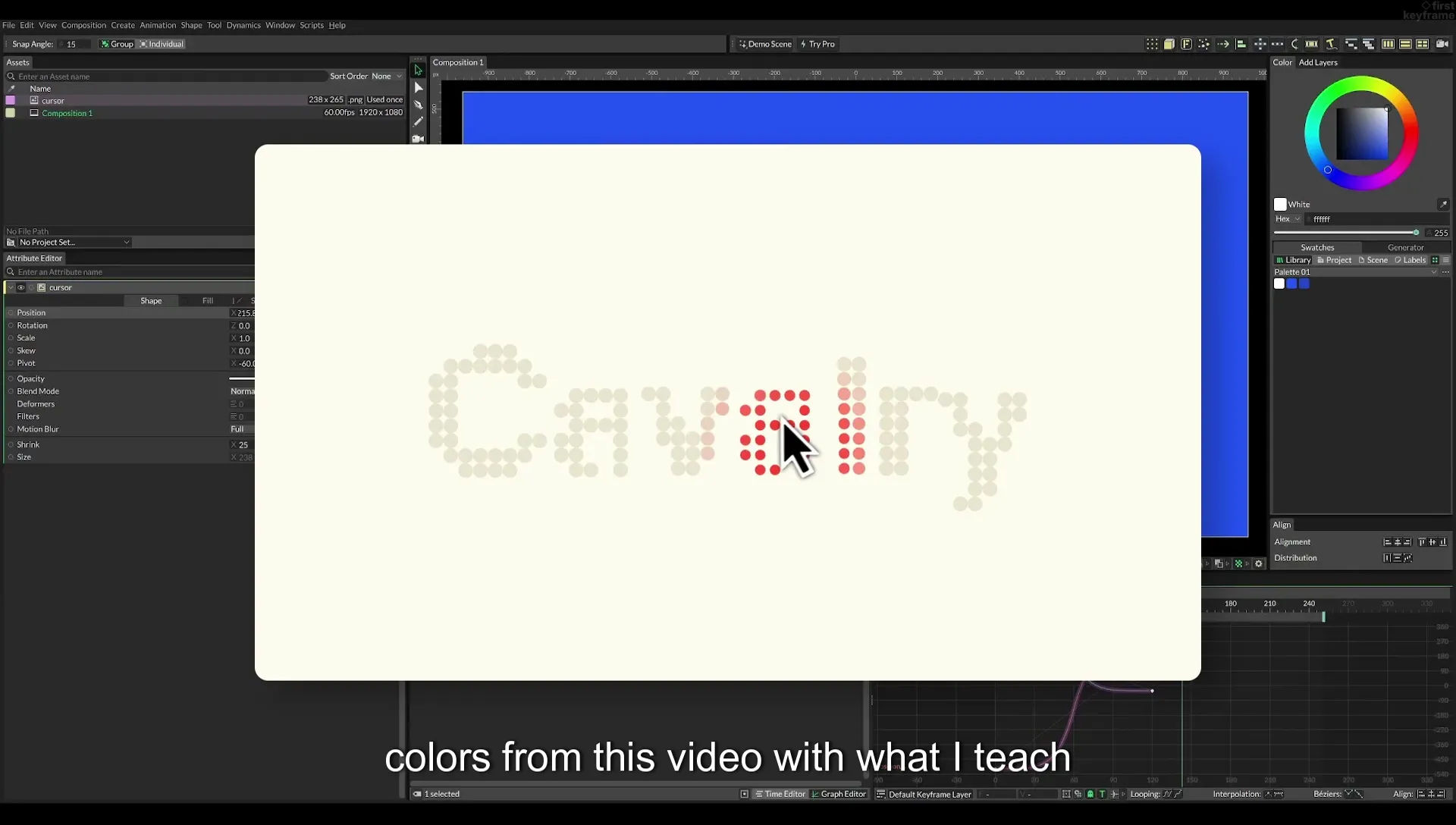Image resolution: width=1456 pixels, height=825 pixels.
Task: Show the Project swatches
Action: 1334,260
